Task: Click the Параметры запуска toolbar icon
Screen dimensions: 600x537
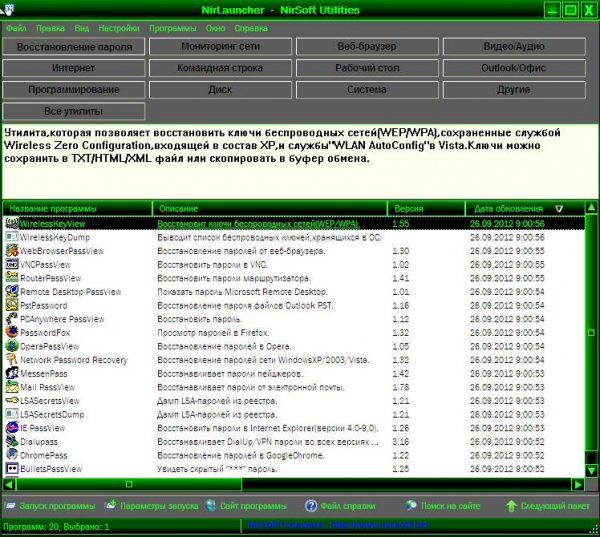Action: (x=111, y=505)
